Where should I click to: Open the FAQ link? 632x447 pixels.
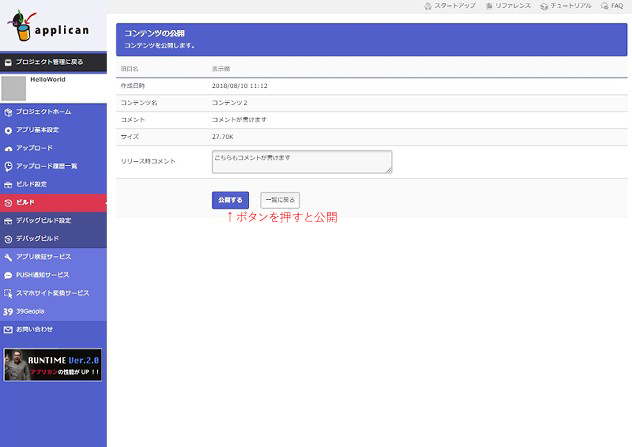click(x=612, y=6)
